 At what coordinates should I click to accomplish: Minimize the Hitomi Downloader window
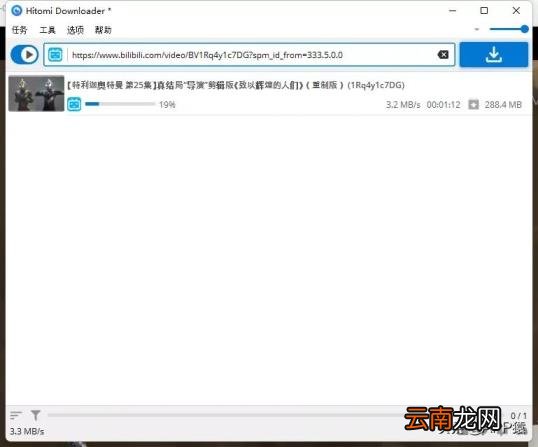(x=453, y=11)
